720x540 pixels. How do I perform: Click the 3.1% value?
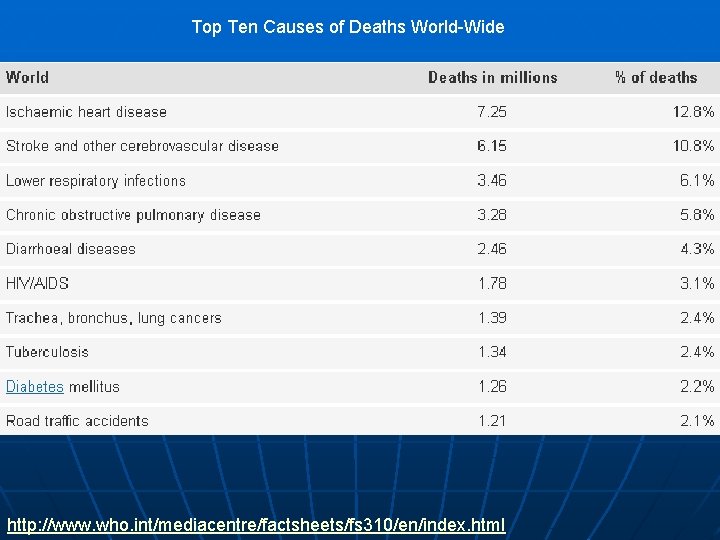[x=697, y=283]
